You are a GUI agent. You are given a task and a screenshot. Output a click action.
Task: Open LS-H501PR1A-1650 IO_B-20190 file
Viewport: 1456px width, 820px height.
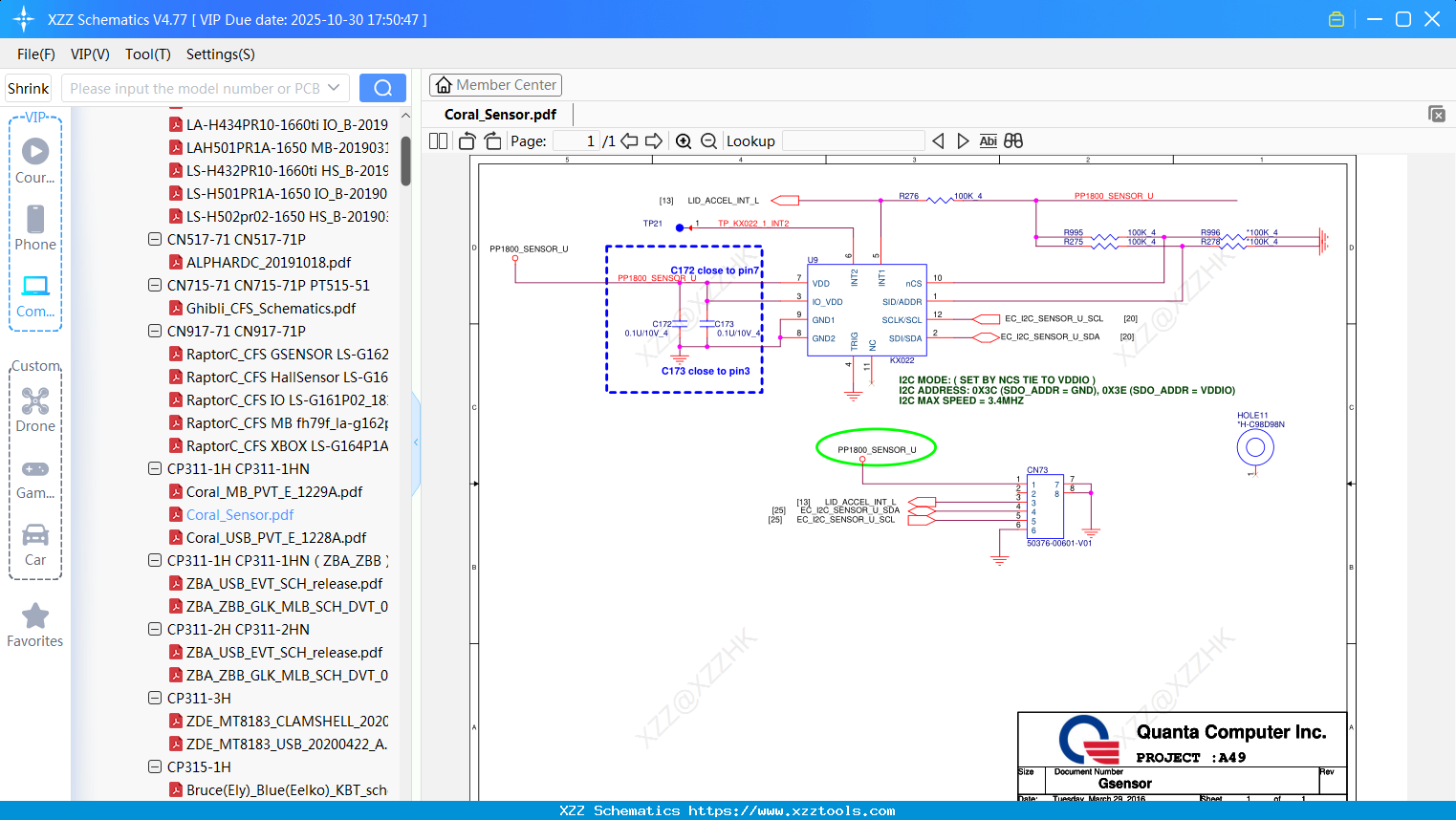287,193
